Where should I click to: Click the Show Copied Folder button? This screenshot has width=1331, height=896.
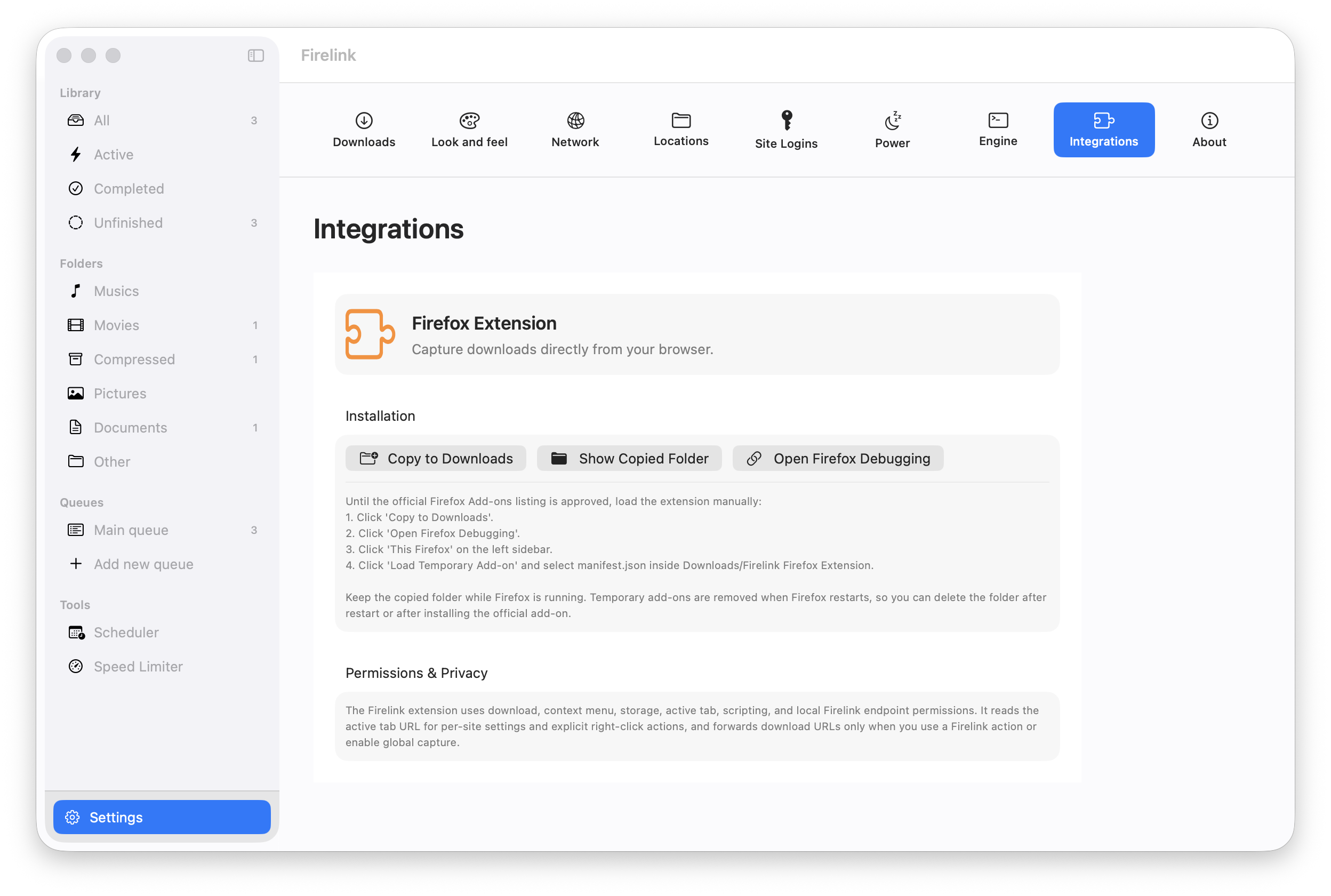click(629, 458)
